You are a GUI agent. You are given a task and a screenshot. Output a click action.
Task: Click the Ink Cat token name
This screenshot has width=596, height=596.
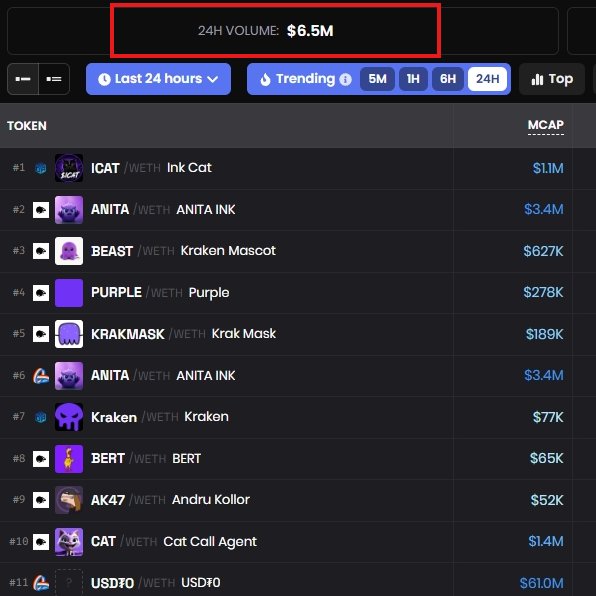point(189,168)
